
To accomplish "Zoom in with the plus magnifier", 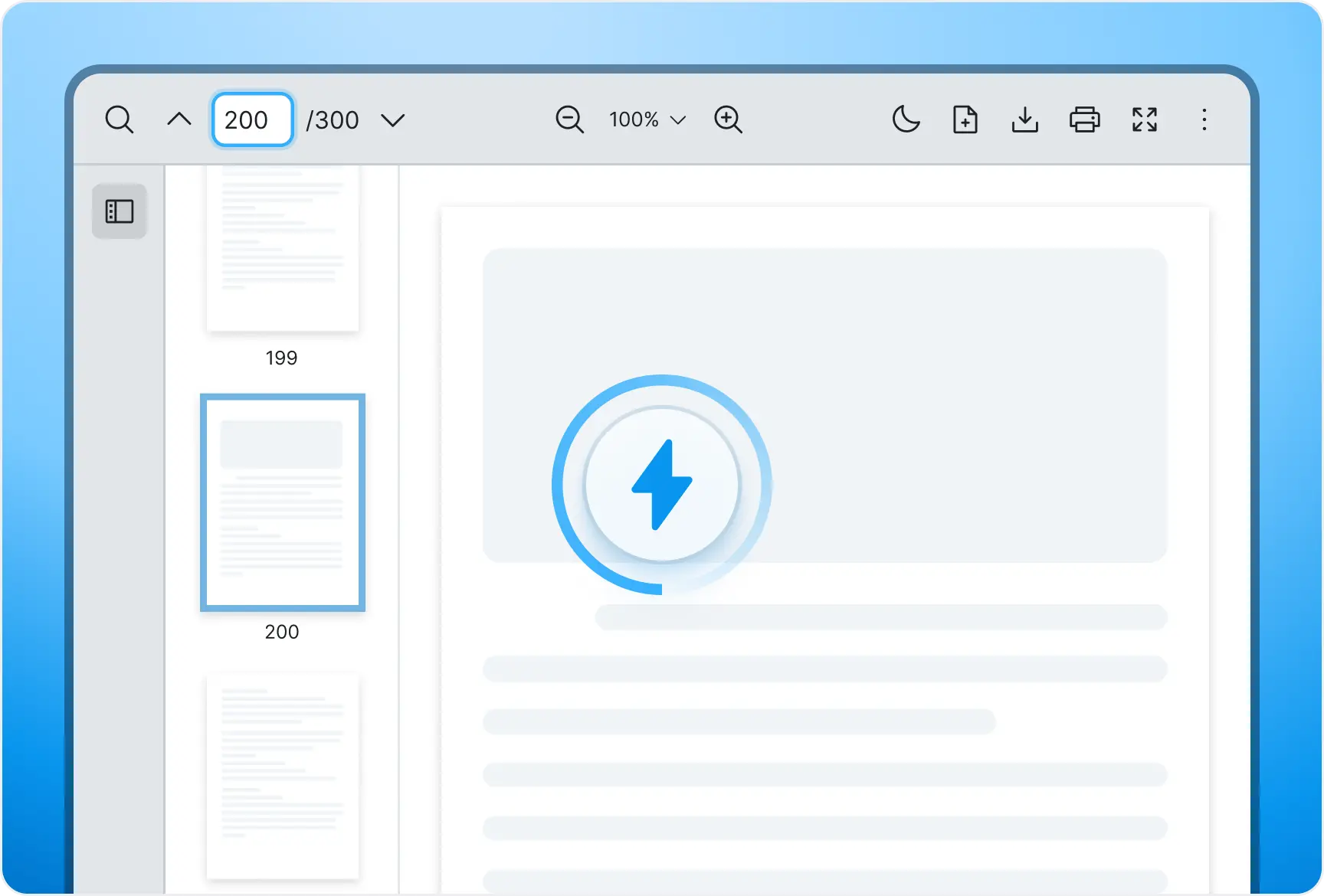I will pos(728,119).
